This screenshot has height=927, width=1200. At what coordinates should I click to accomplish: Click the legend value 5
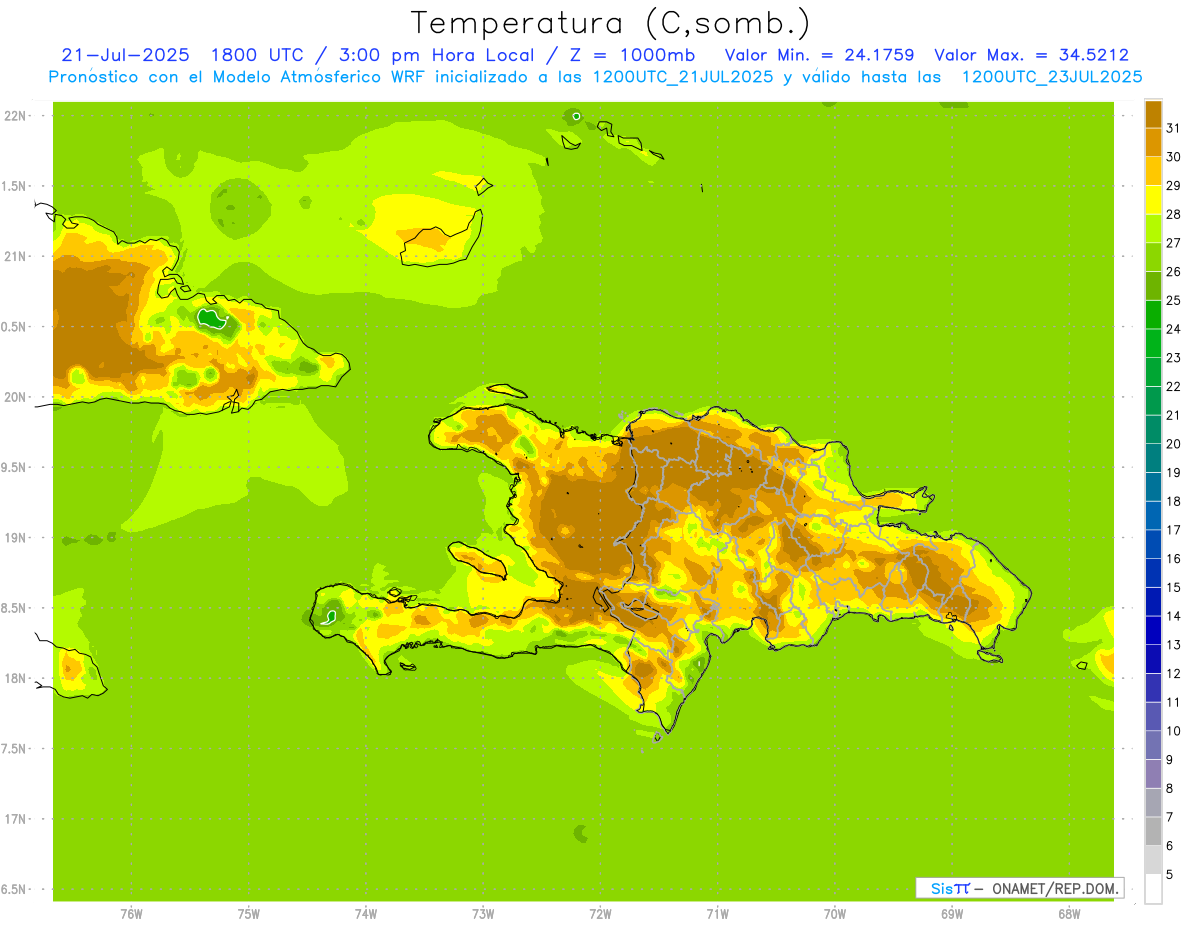(1170, 874)
